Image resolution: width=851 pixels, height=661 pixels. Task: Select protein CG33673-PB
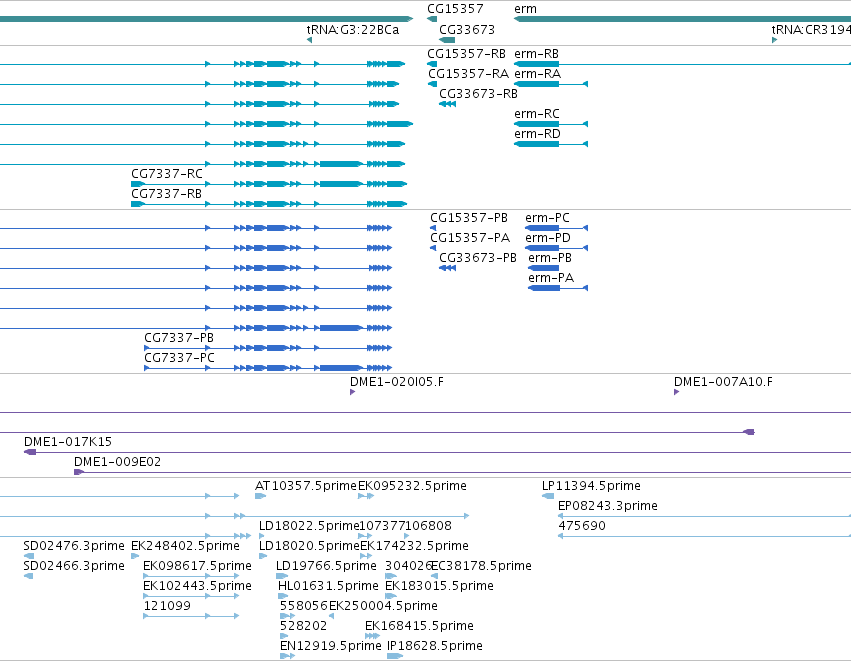tap(478, 258)
